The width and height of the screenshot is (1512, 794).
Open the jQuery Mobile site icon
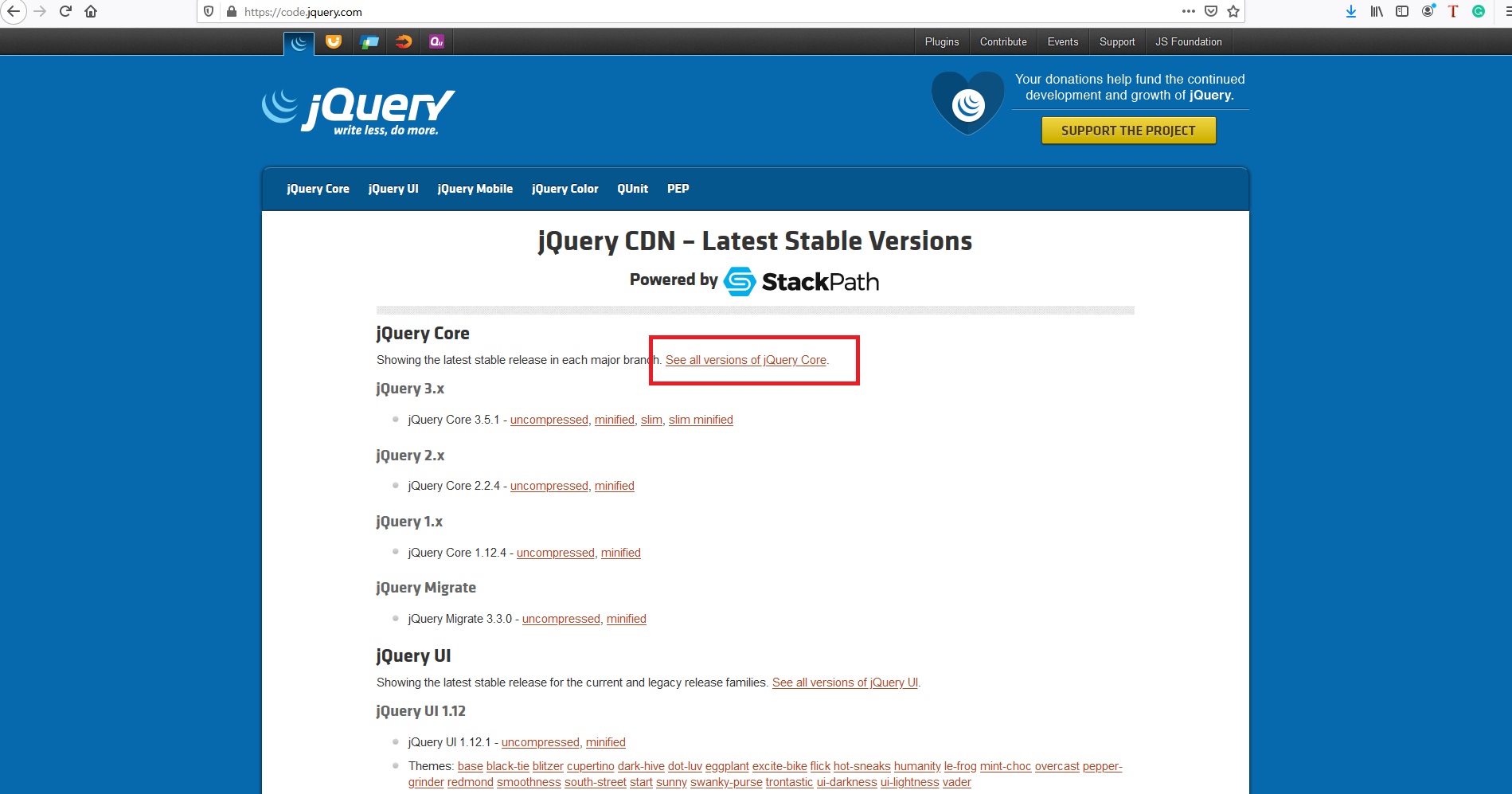pos(369,42)
